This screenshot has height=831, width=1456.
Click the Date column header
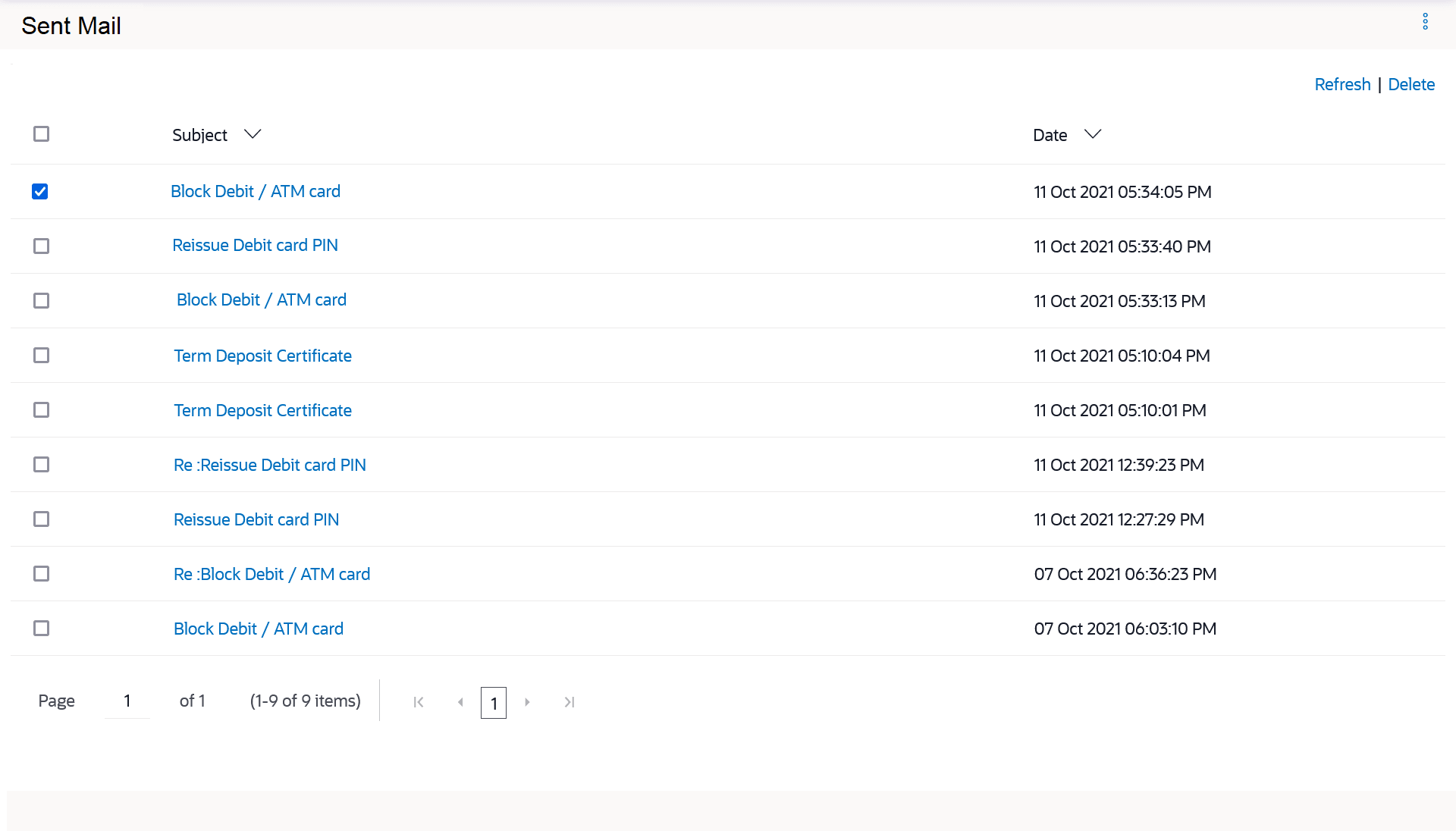tap(1050, 135)
